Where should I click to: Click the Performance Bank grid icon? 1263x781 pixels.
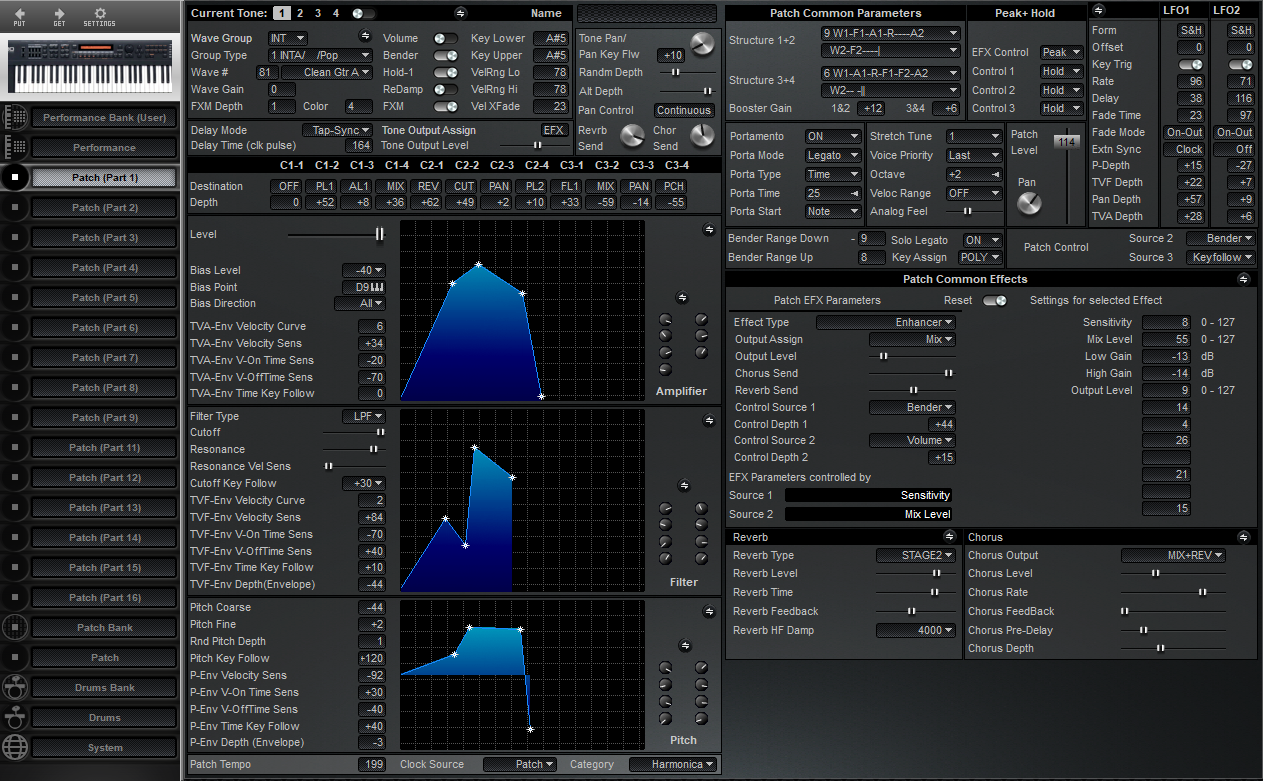(x=15, y=118)
